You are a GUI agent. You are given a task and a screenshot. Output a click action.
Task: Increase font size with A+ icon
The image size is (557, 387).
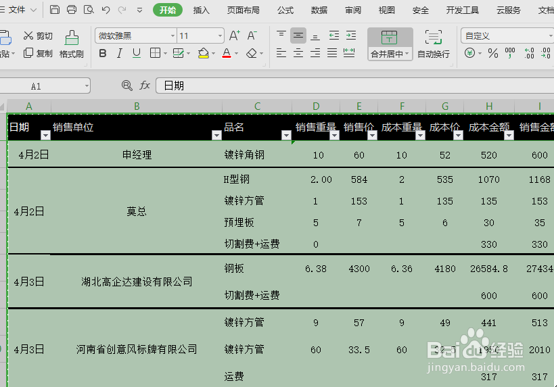click(234, 35)
